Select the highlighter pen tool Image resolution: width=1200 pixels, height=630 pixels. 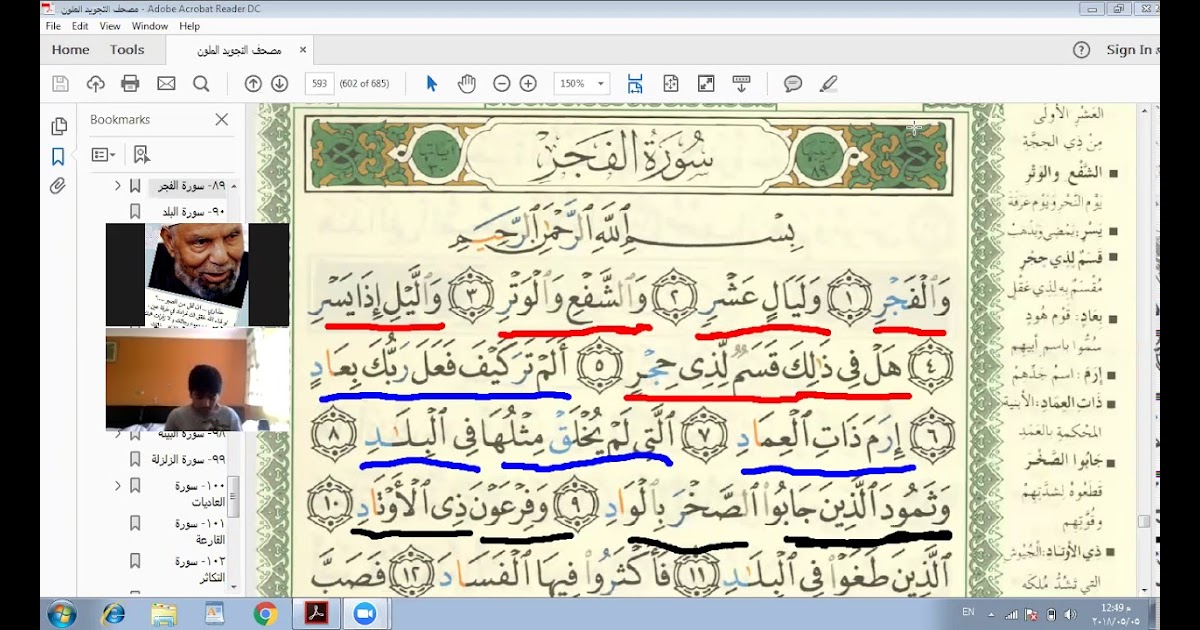point(828,84)
